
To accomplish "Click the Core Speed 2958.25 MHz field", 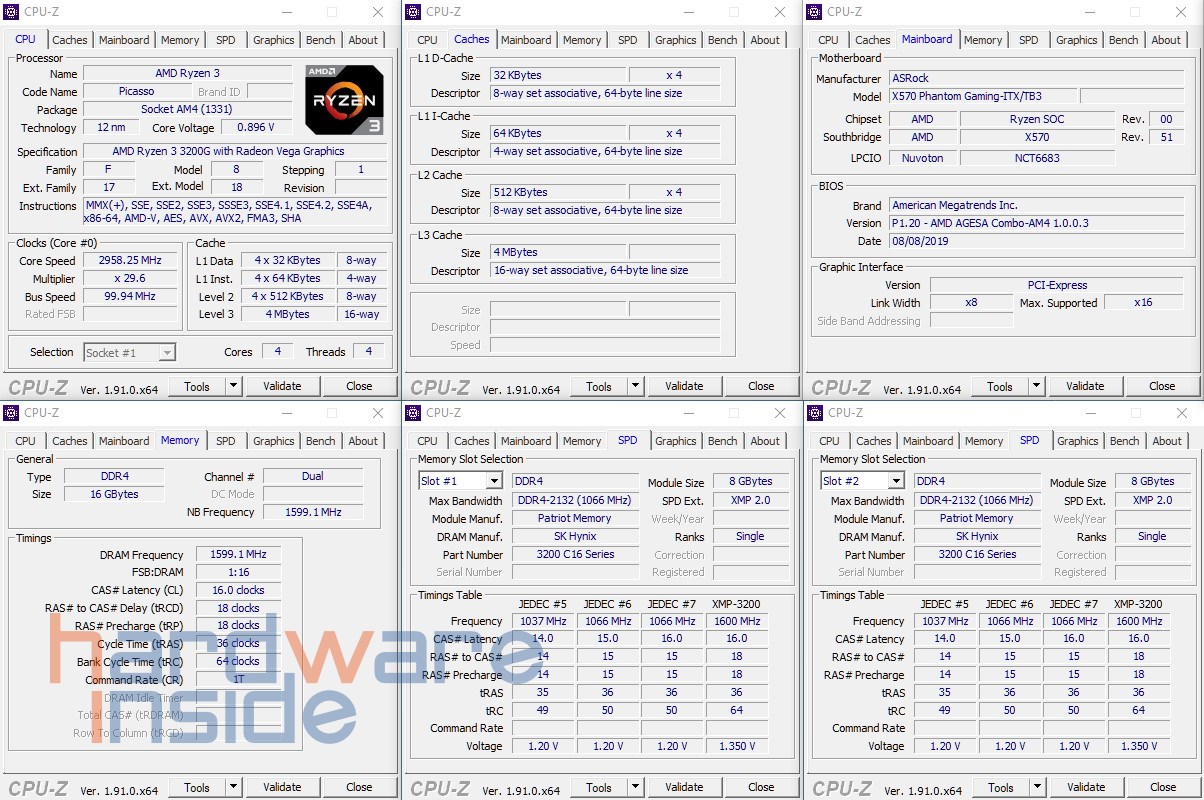I will 130,261.
